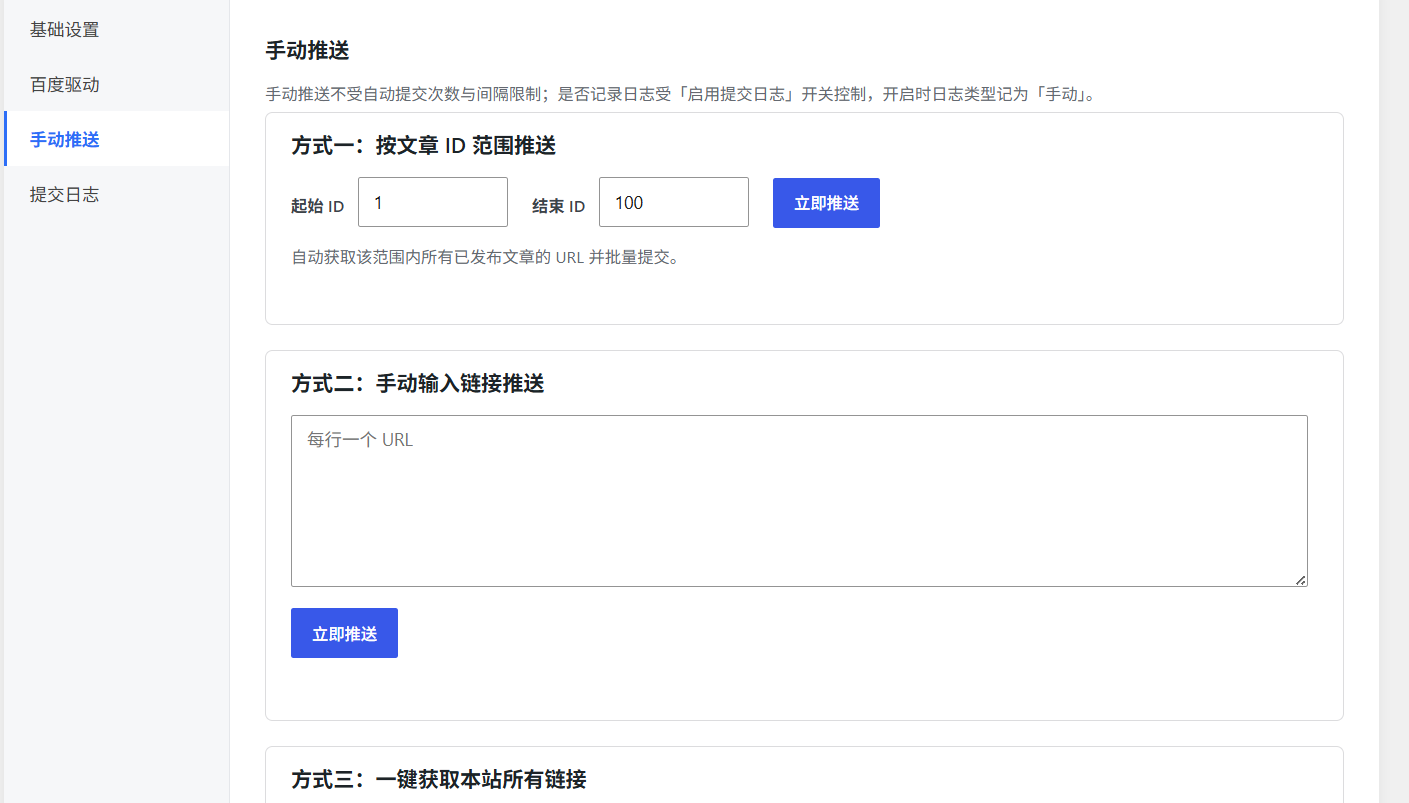This screenshot has height=803, width=1409.
Task: Click the 方式一：按文章 ID 范围推送 heading
Action: tap(423, 146)
